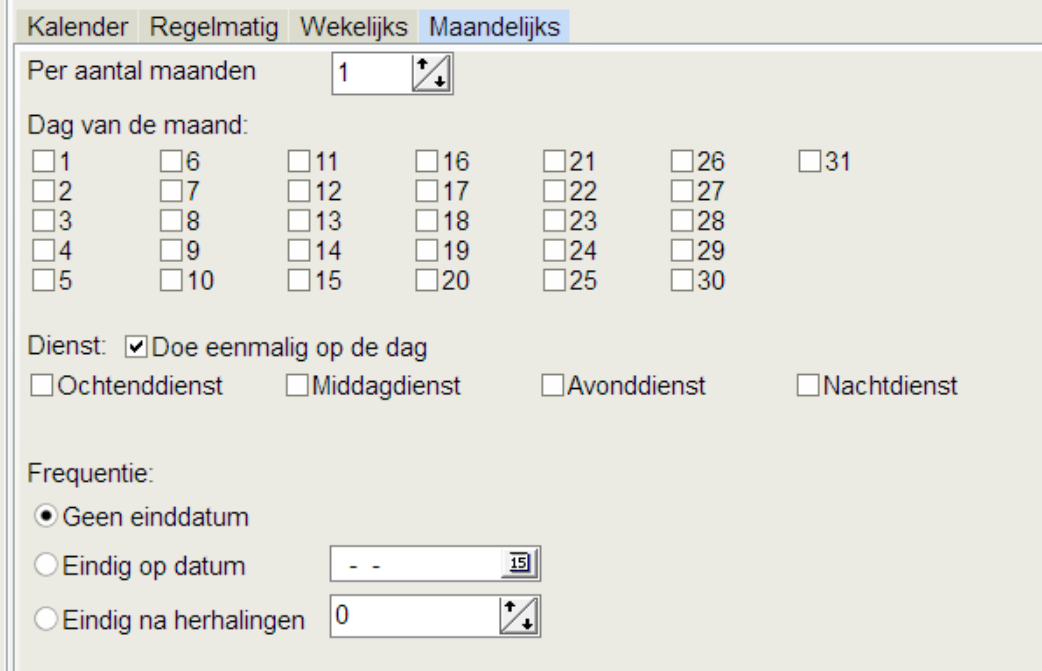
Task: Select Eindig na herhalingen option
Action: coord(45,620)
